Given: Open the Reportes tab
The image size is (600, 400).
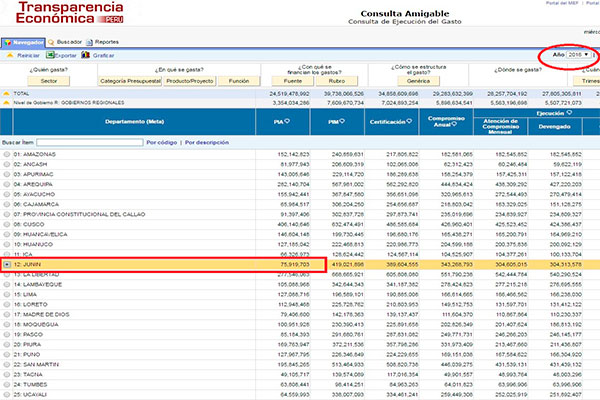Looking at the screenshot, I should pyautogui.click(x=103, y=42).
